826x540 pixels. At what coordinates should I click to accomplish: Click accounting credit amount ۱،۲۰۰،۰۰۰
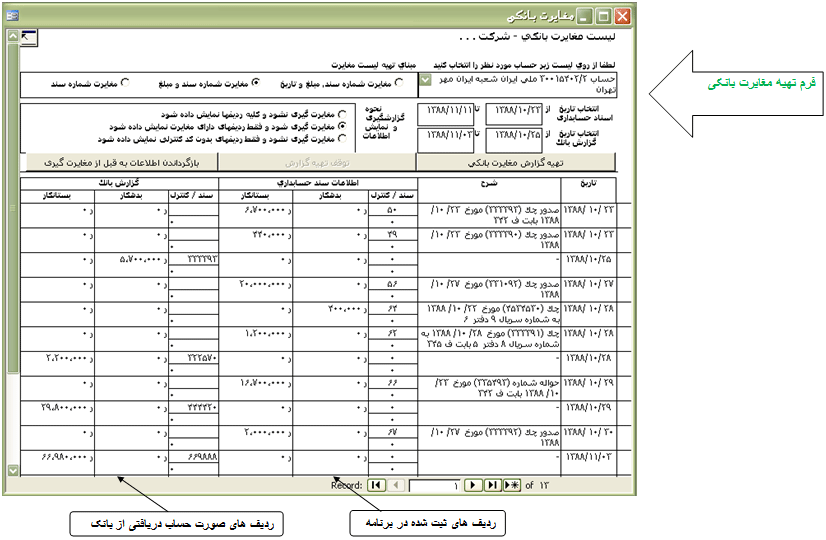[268, 333]
